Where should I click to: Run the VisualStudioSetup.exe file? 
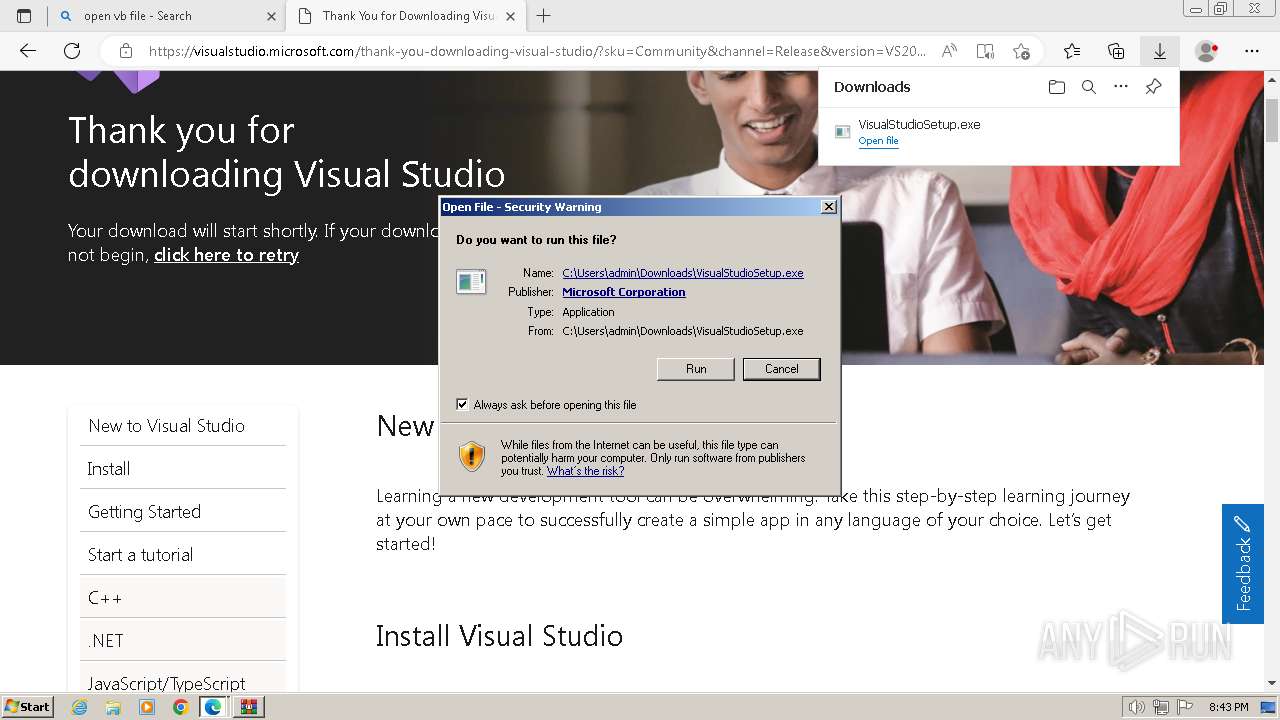(x=696, y=369)
